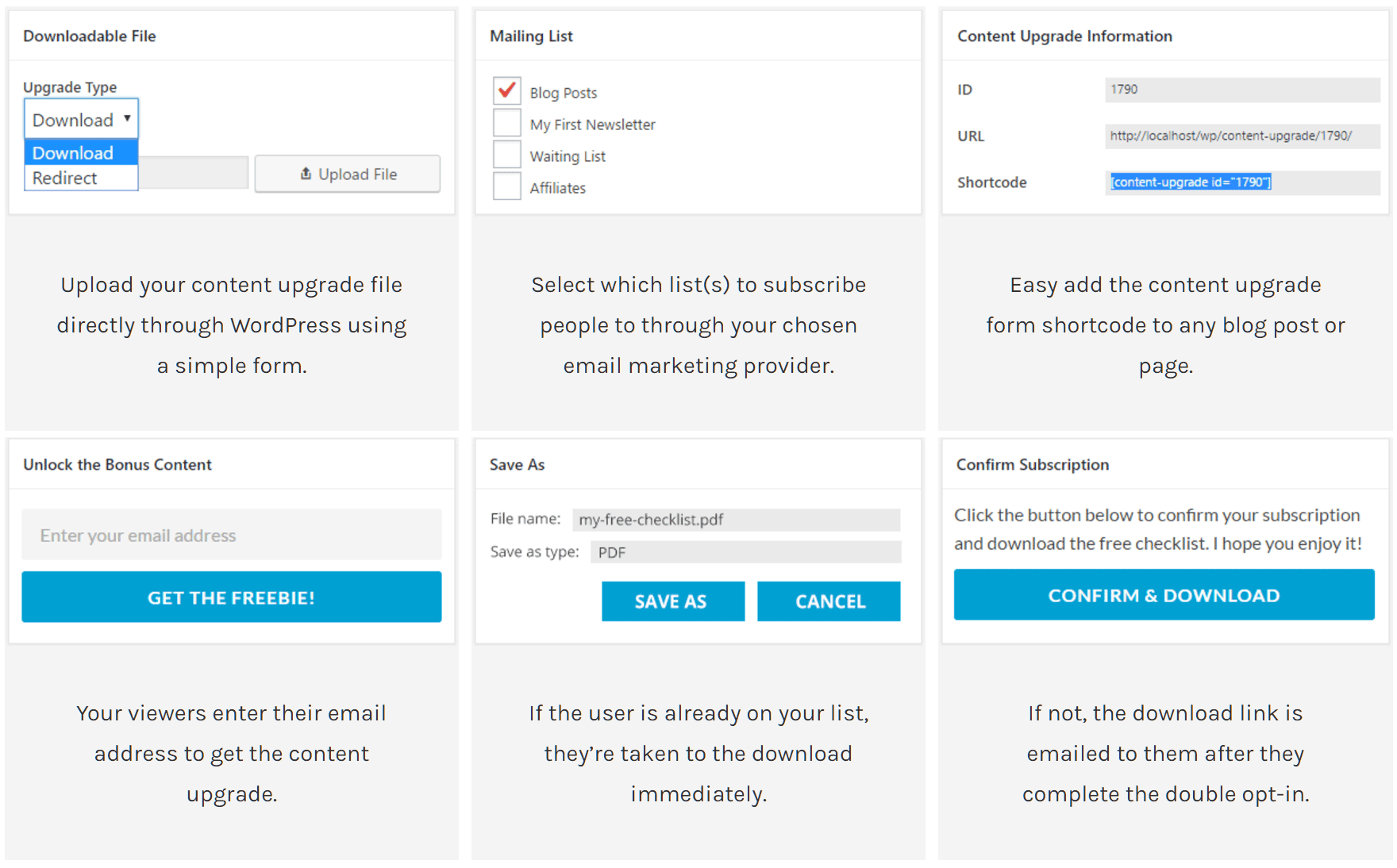Click the "GET THE FREEBIE!" button
Screen dimensions: 1397x868
point(231,597)
